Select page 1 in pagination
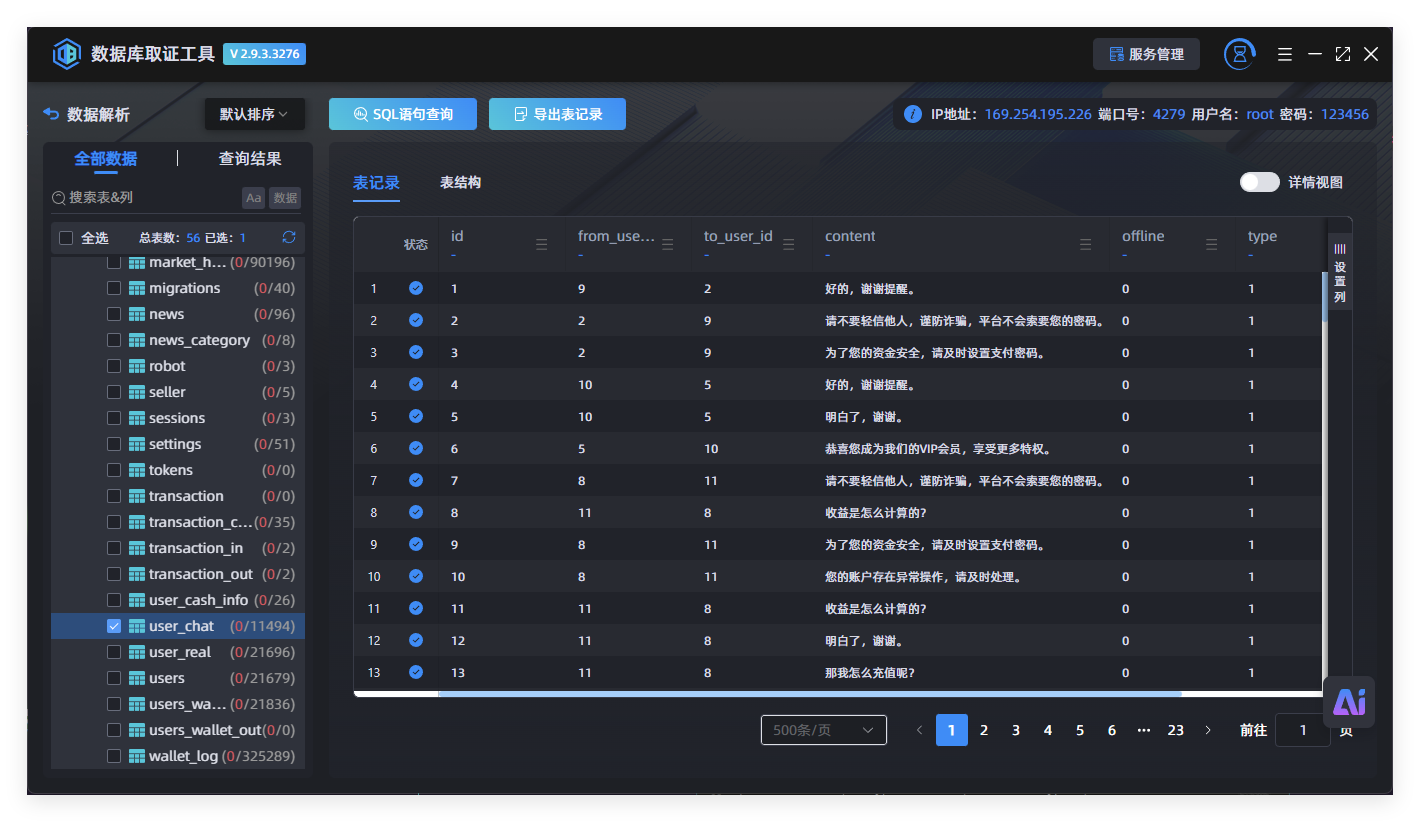This screenshot has width=1420, height=822. pos(952,730)
